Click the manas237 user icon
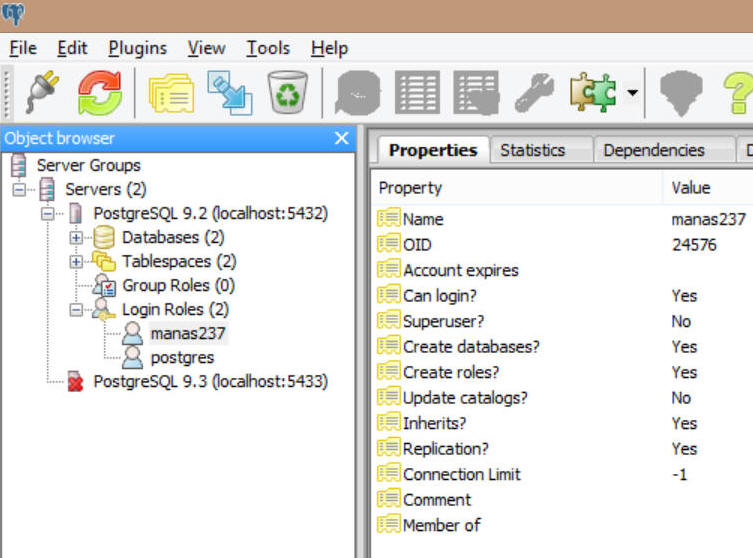Viewport: 753px width, 558px height. (x=132, y=333)
